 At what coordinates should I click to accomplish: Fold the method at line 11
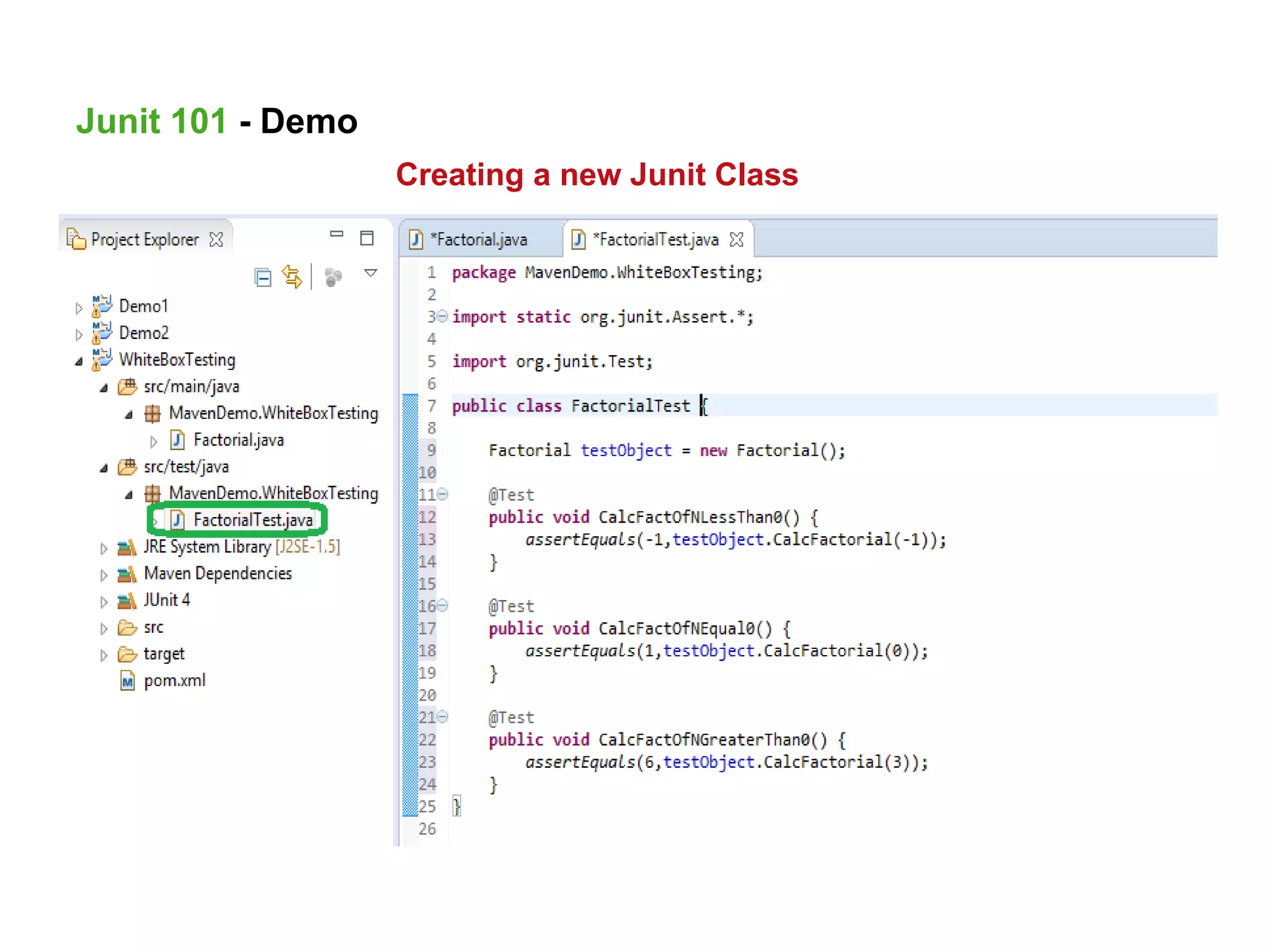(442, 495)
